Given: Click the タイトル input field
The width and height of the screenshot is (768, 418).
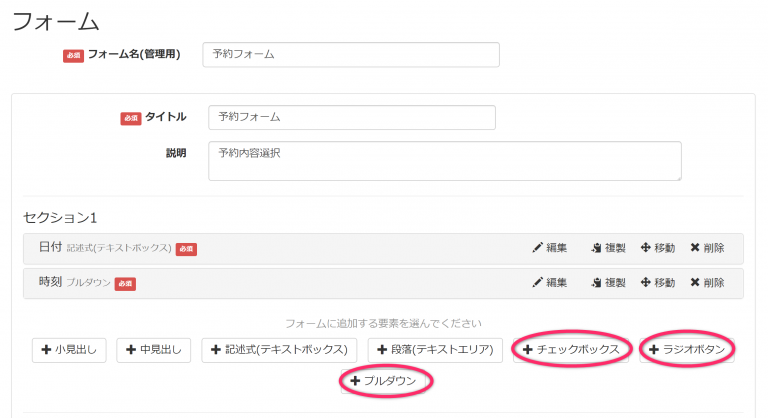Looking at the screenshot, I should (352, 118).
